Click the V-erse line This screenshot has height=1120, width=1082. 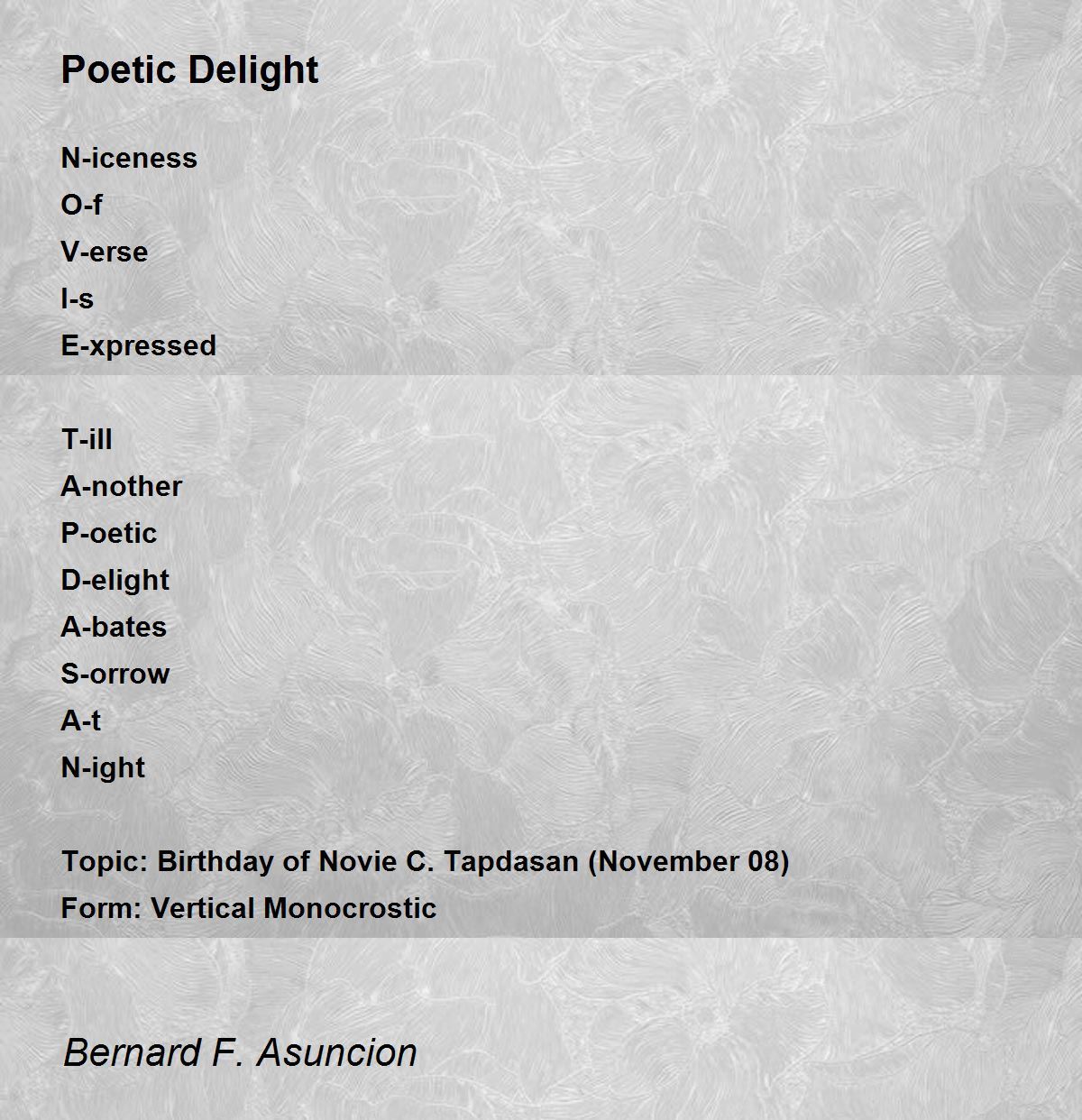pyautogui.click(x=104, y=252)
